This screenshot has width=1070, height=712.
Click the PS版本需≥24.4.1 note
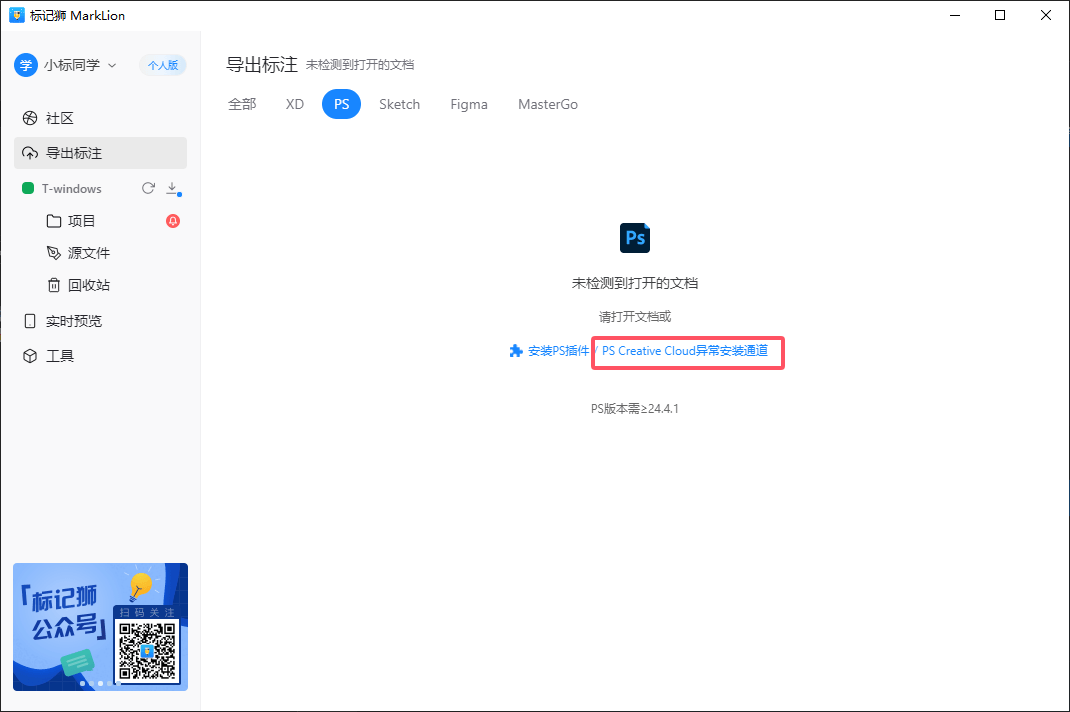pyautogui.click(x=635, y=409)
